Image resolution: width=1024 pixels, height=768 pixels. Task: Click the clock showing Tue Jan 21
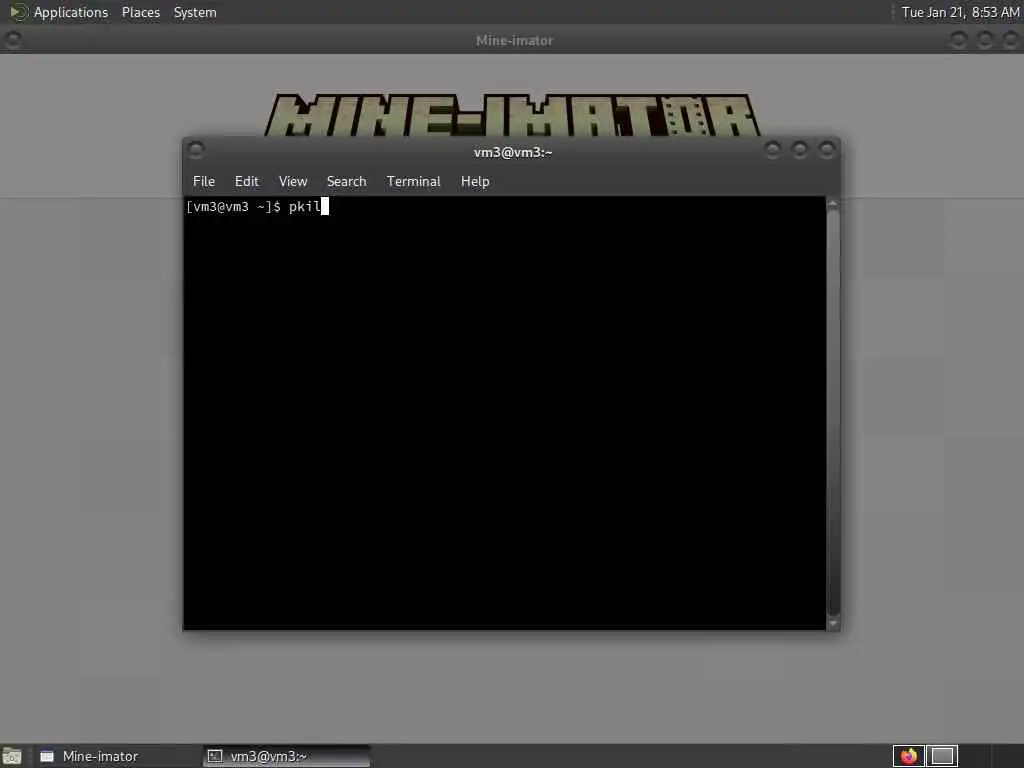[x=960, y=12]
